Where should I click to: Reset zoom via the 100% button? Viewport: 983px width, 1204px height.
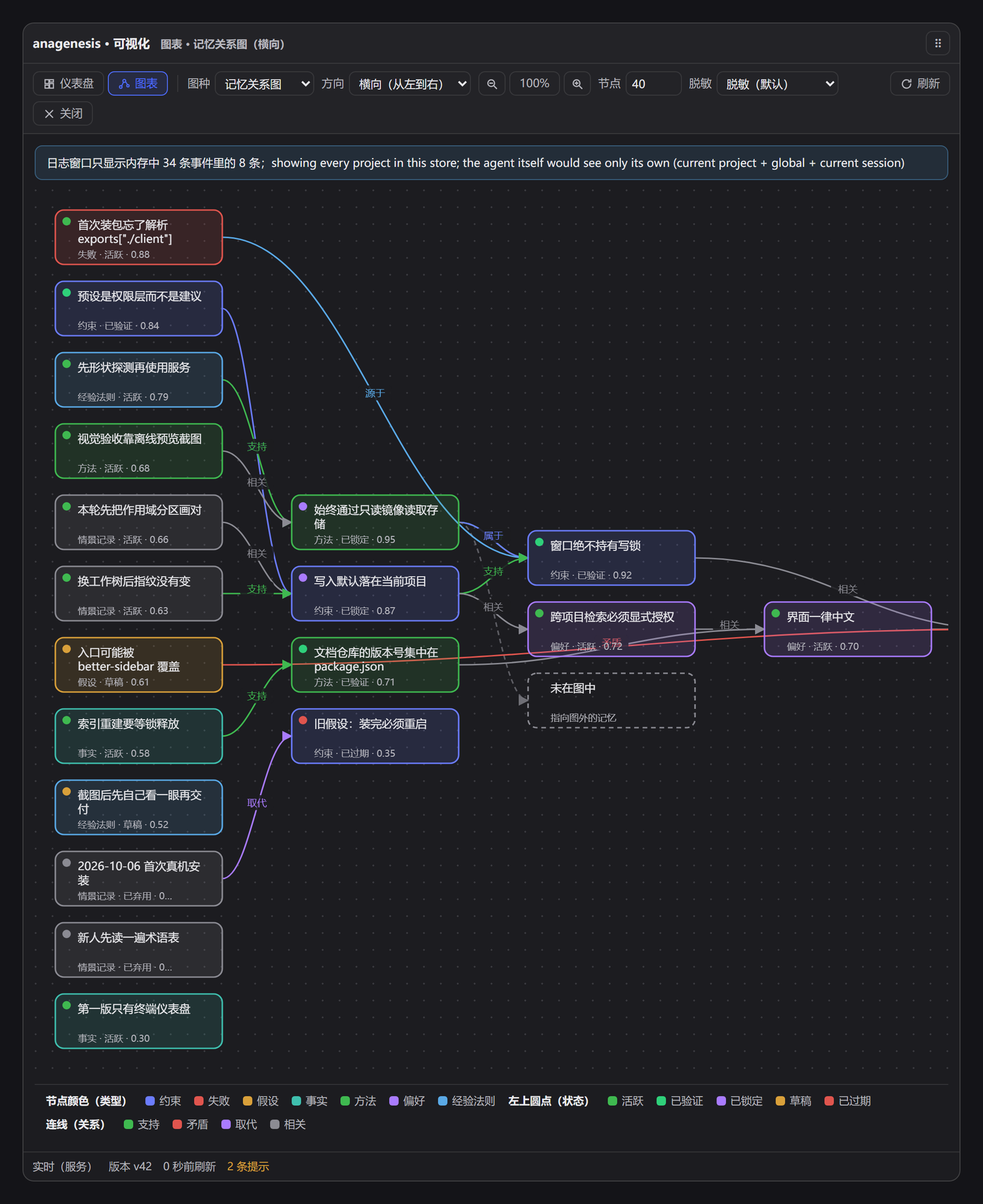534,84
